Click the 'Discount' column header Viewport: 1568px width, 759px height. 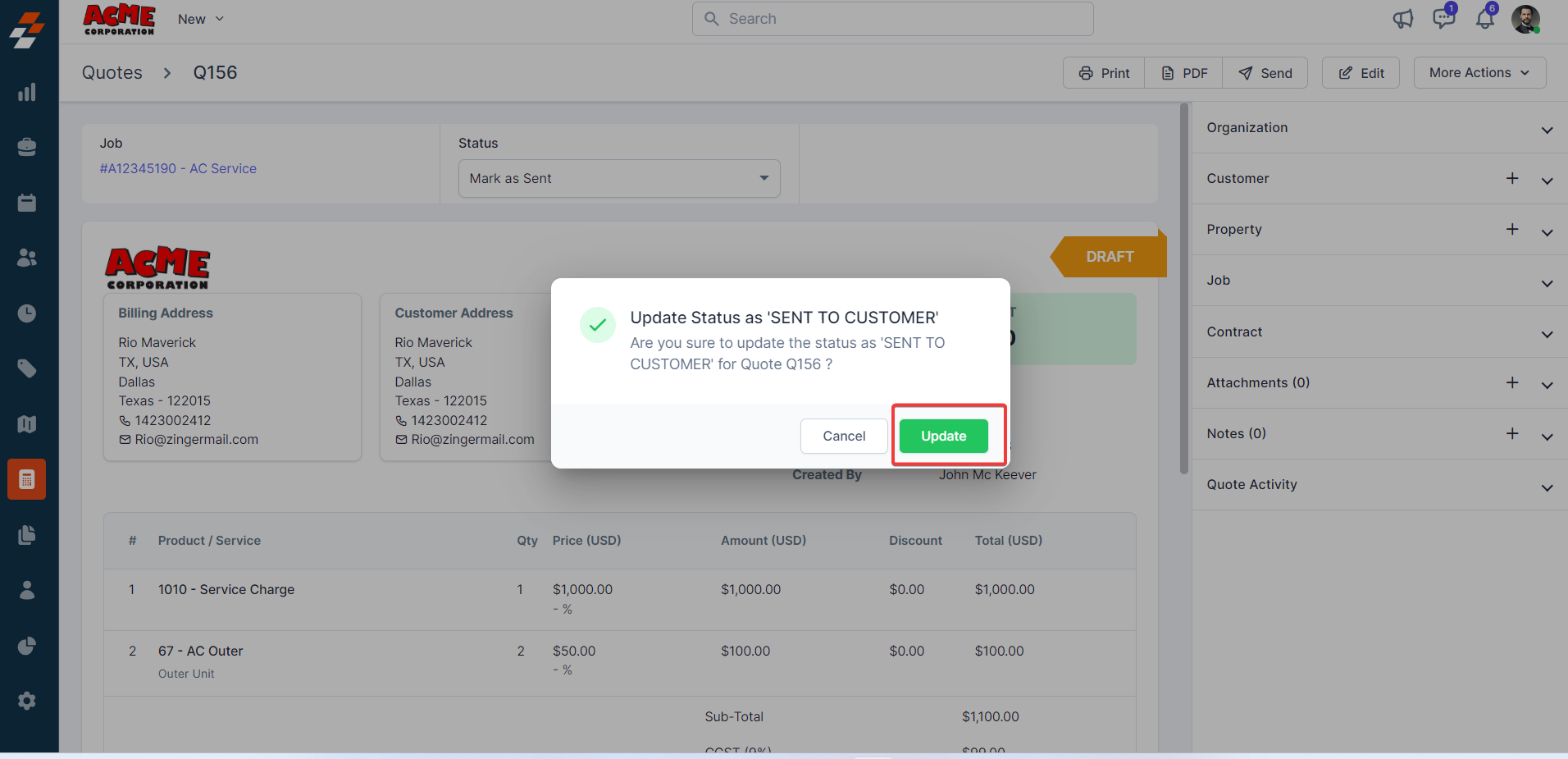tap(916, 540)
